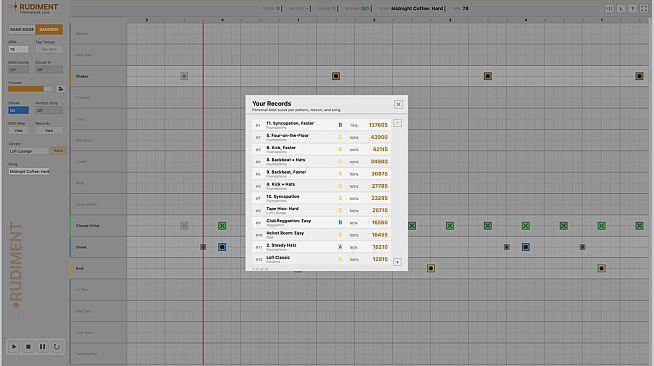
Task: Open the 'Velvet Room: Easy' record row
Action: [322, 235]
